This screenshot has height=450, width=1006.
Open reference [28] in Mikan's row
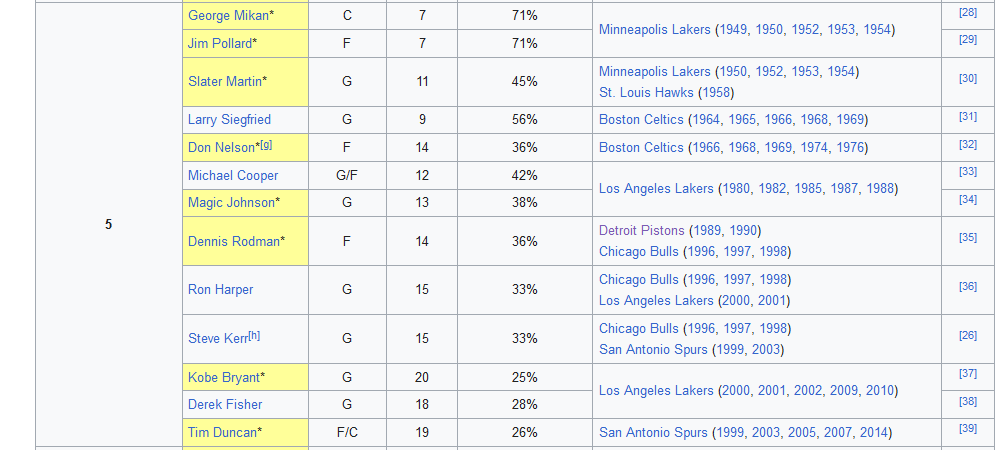tap(967, 13)
